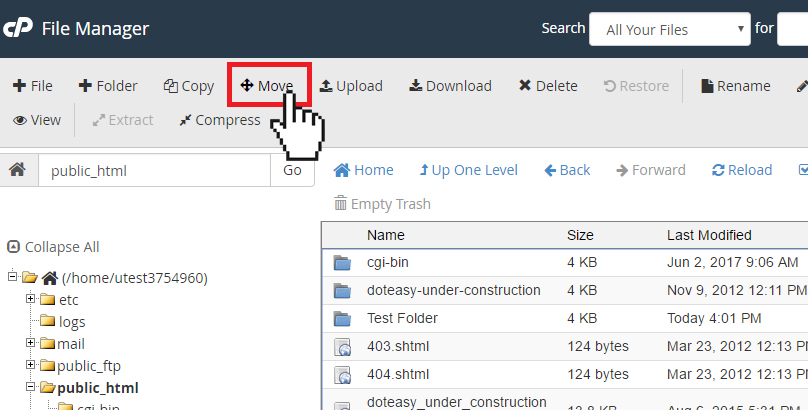
Task: Collapse the public_html folder in the tree
Action: 30,386
